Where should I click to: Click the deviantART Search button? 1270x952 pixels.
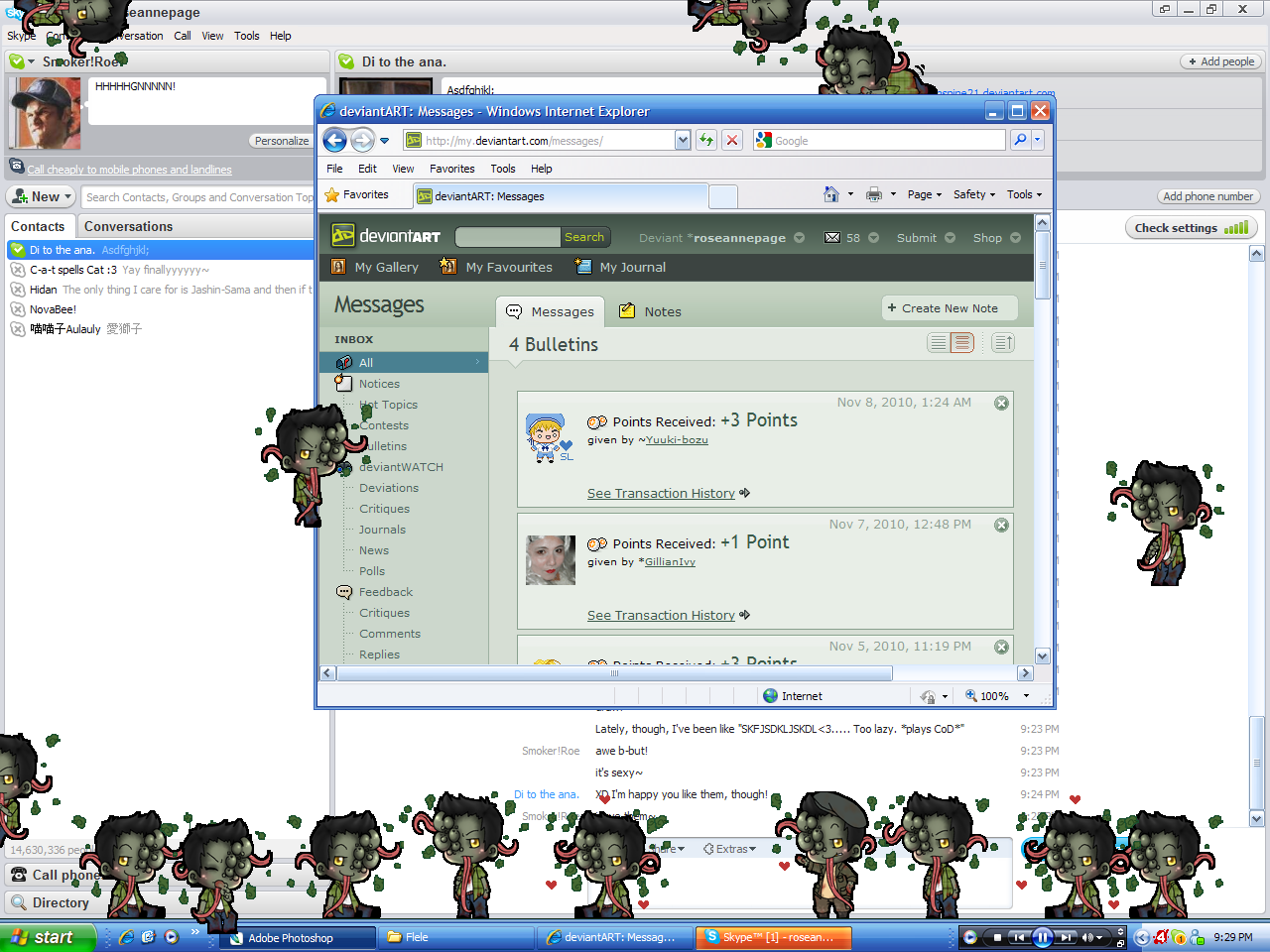(x=584, y=237)
